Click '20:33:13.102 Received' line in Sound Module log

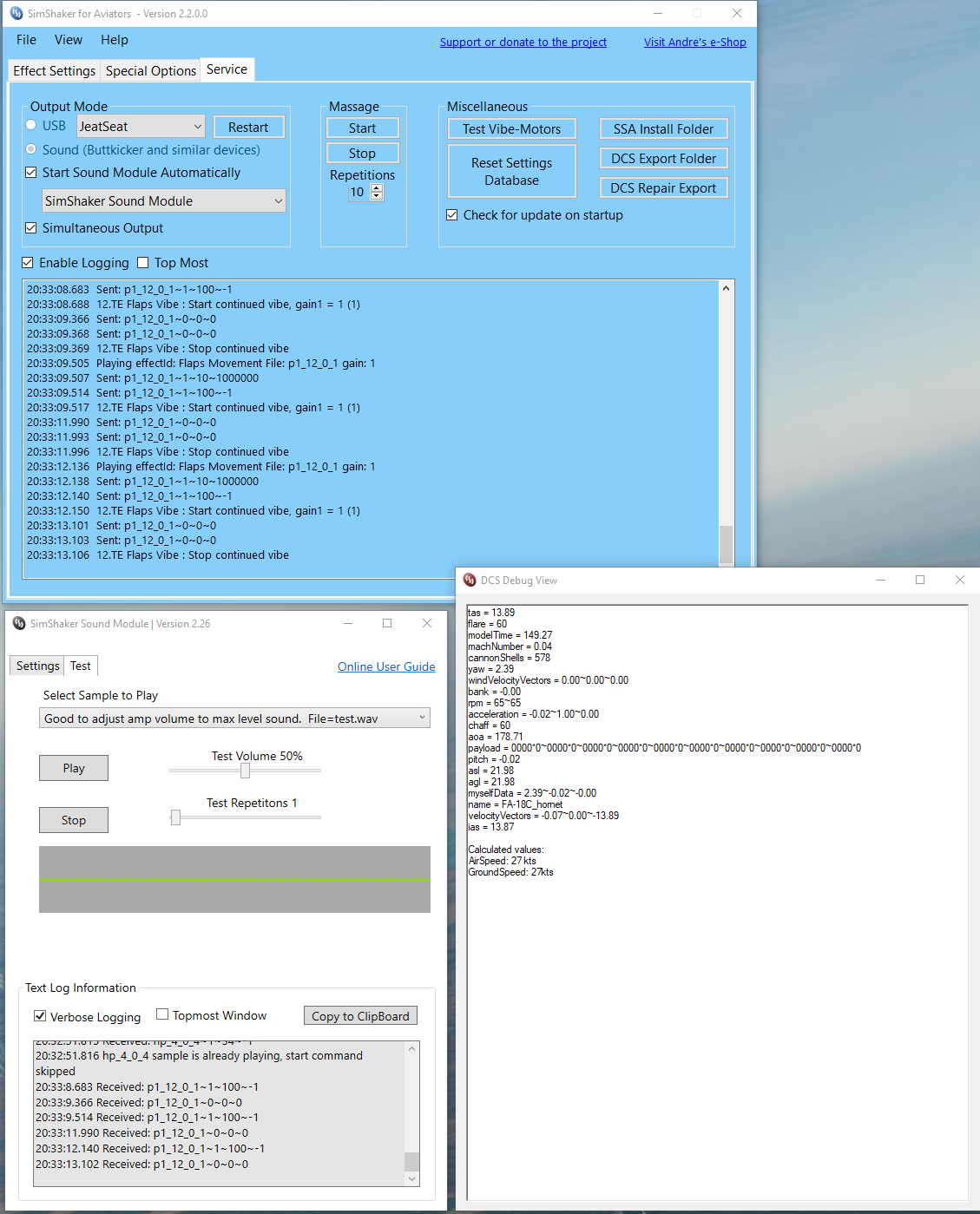[x=142, y=1165]
